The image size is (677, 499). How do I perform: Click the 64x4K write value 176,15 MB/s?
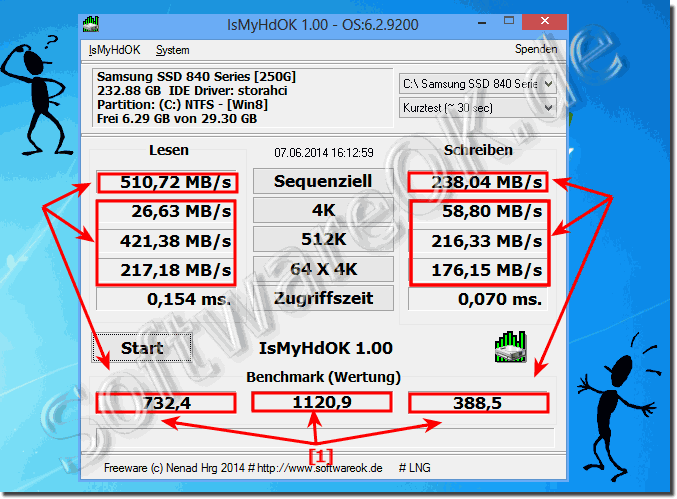(x=478, y=270)
